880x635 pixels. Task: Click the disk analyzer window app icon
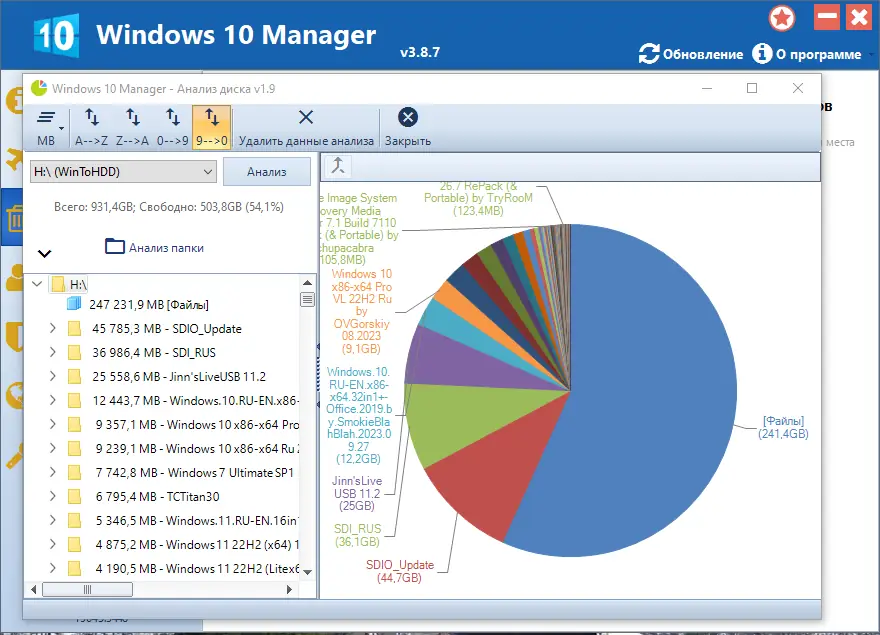(x=39, y=88)
